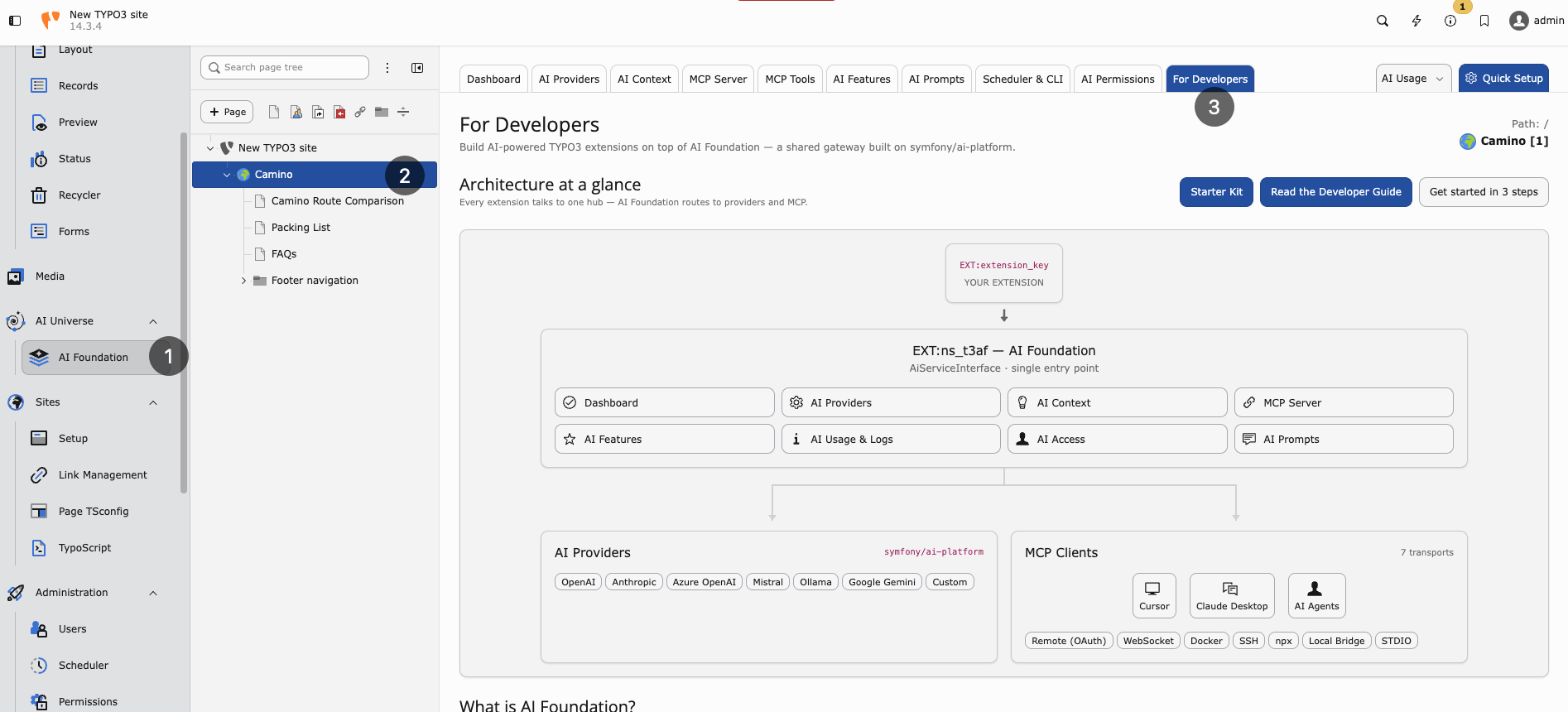Click the module menu vertical scrollbar
Screen dimensions: 1568x712
pos(184,312)
